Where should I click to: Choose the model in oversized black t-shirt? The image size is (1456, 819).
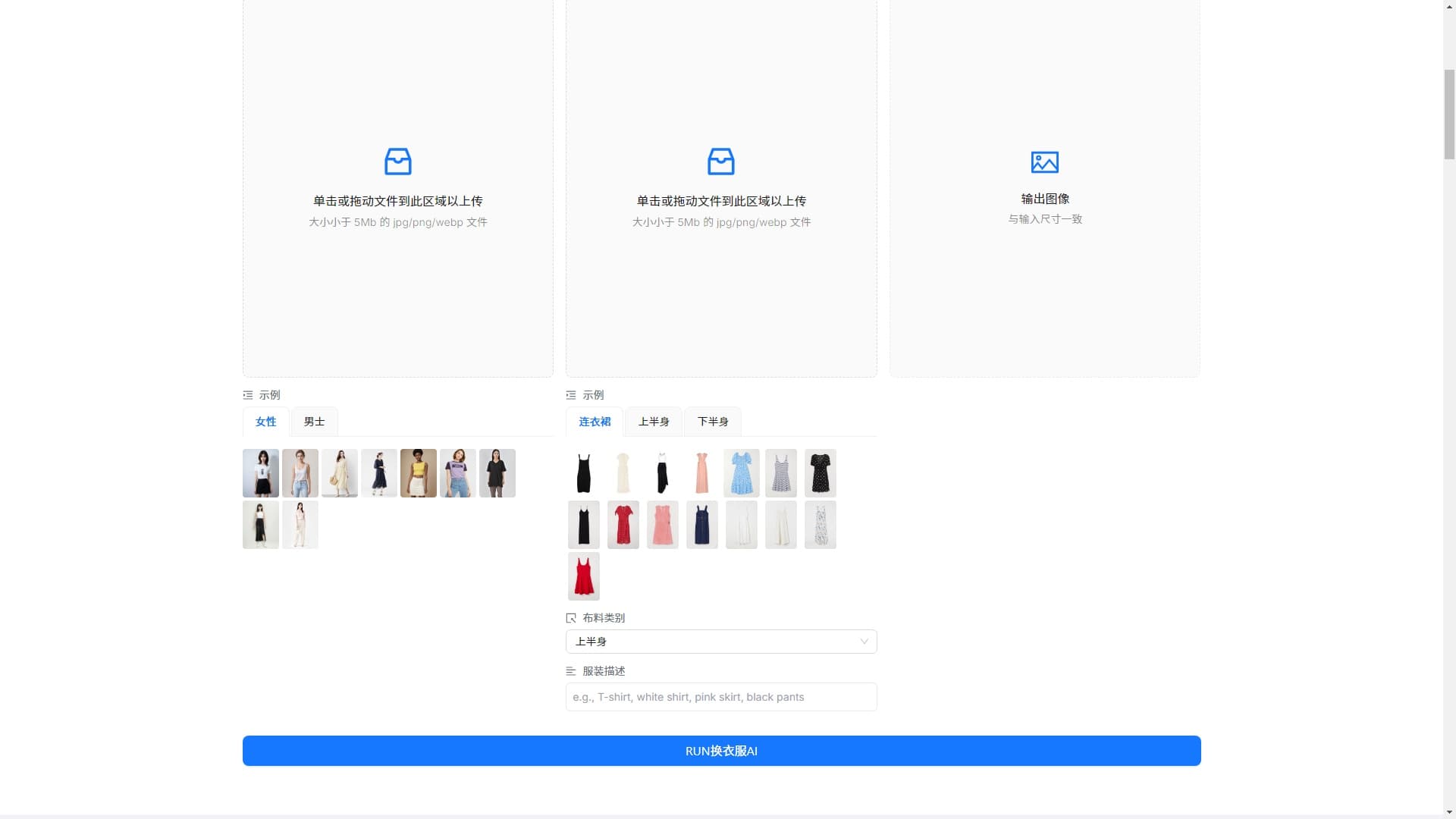click(x=497, y=473)
